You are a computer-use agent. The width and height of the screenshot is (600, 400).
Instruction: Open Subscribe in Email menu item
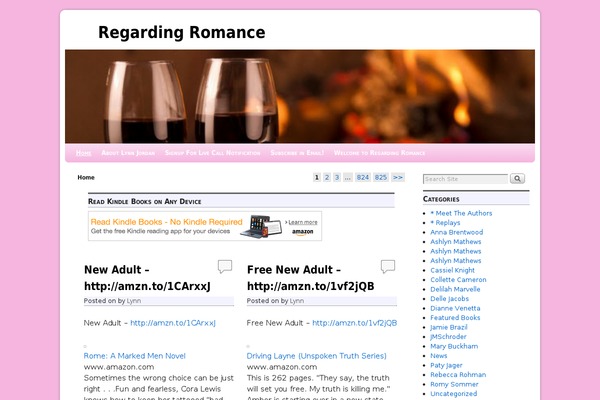297,153
